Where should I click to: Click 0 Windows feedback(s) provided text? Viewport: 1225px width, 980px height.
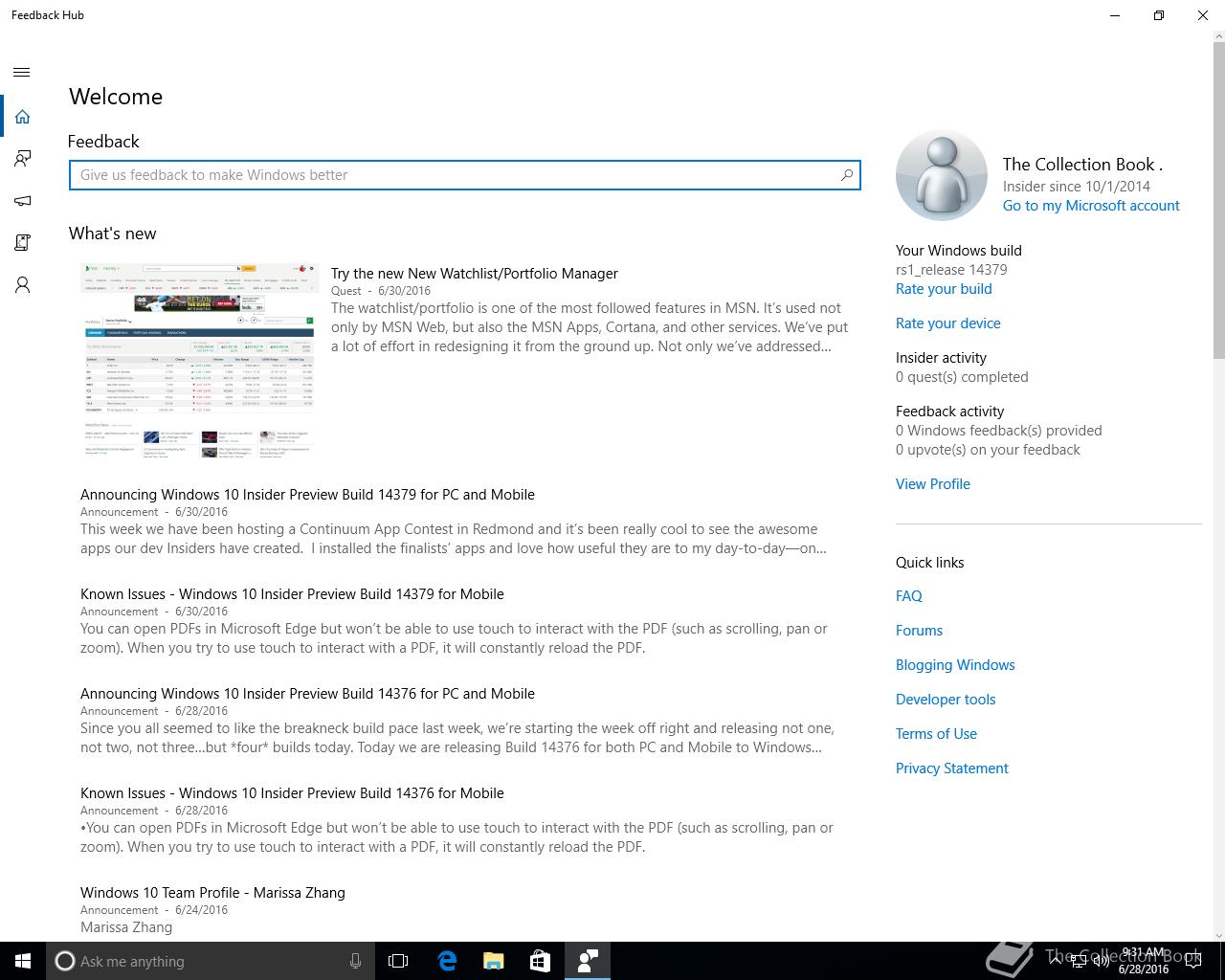(x=999, y=431)
